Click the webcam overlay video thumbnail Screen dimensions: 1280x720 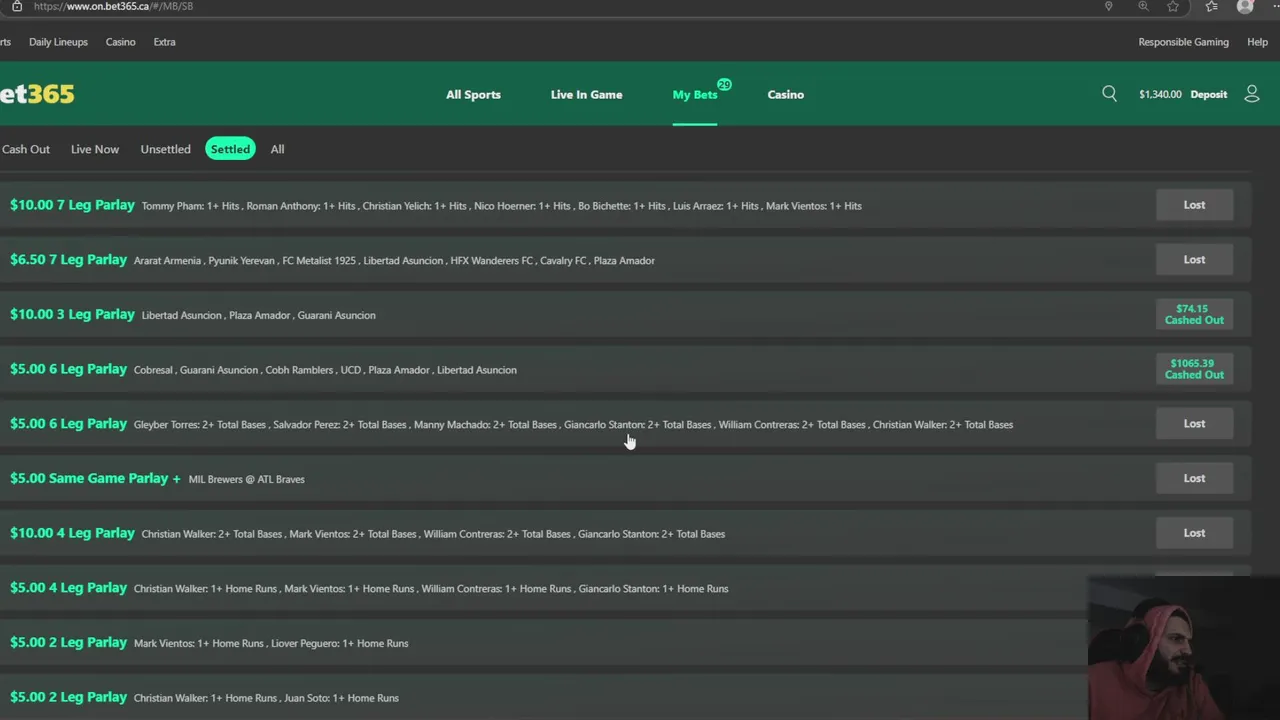pos(1184,648)
